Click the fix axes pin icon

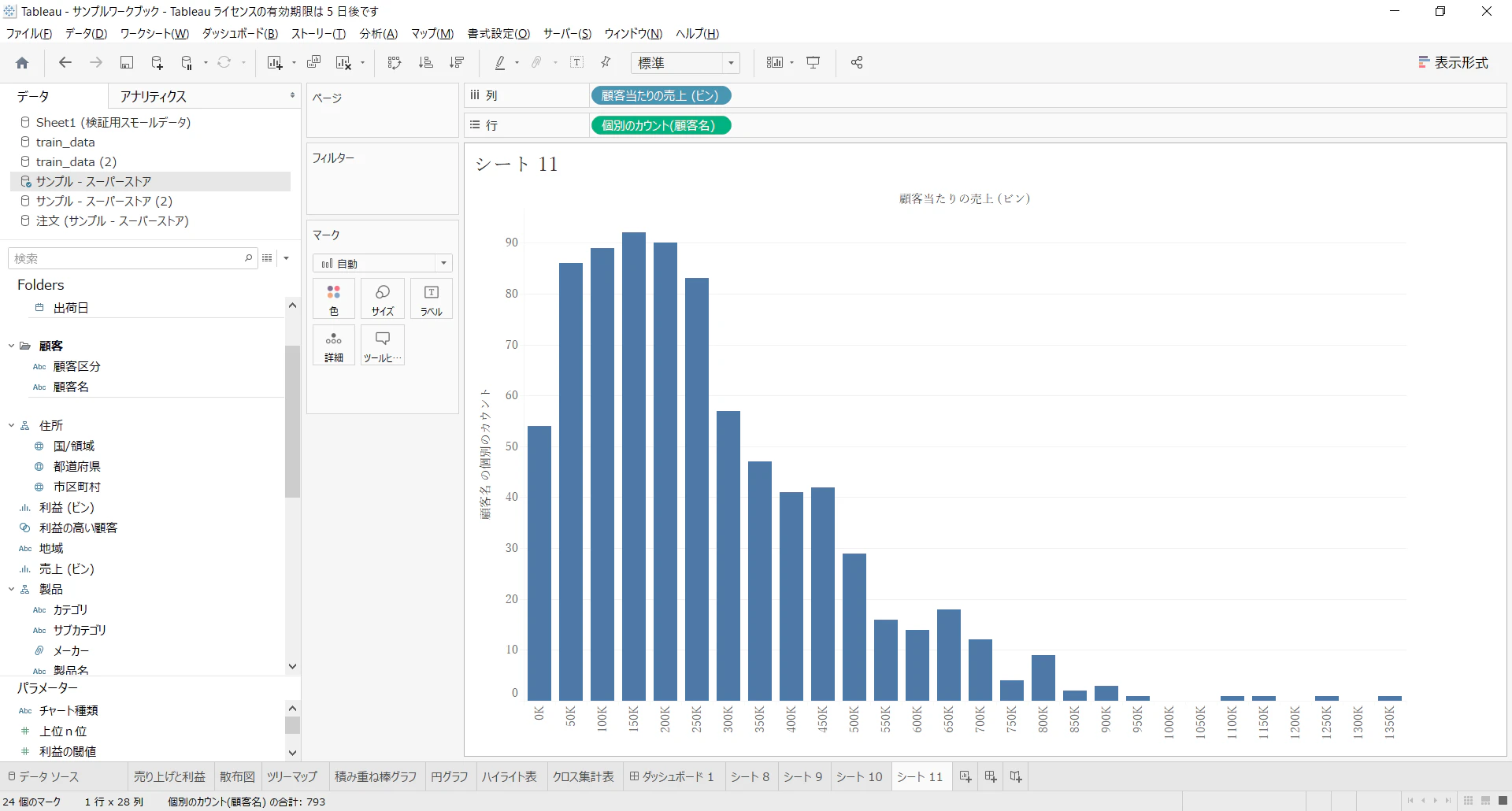pyautogui.click(x=606, y=62)
